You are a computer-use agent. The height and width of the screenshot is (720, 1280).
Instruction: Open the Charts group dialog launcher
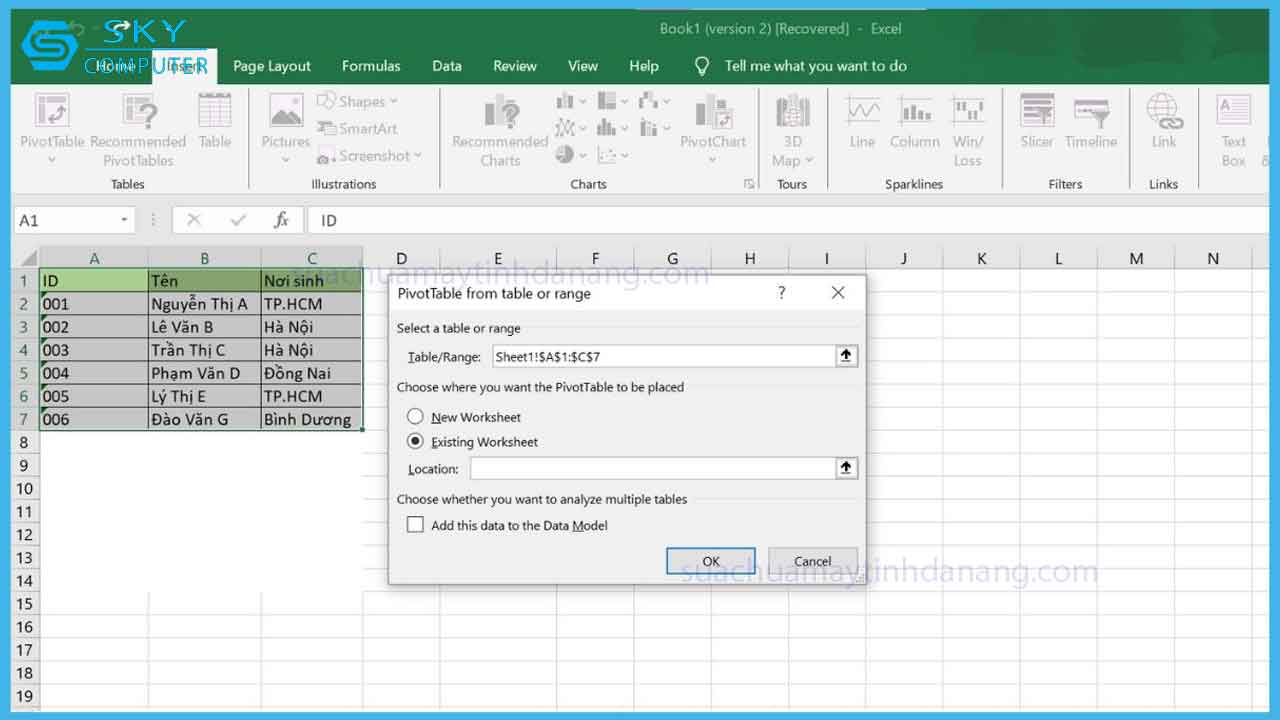(x=748, y=185)
